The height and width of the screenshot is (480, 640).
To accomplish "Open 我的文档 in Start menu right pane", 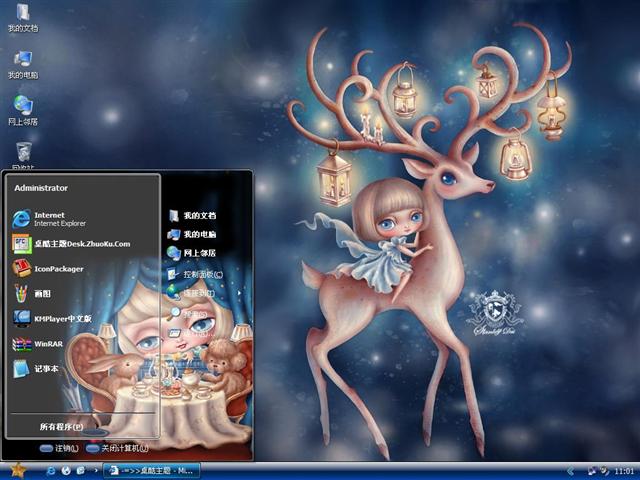I will click(x=192, y=216).
